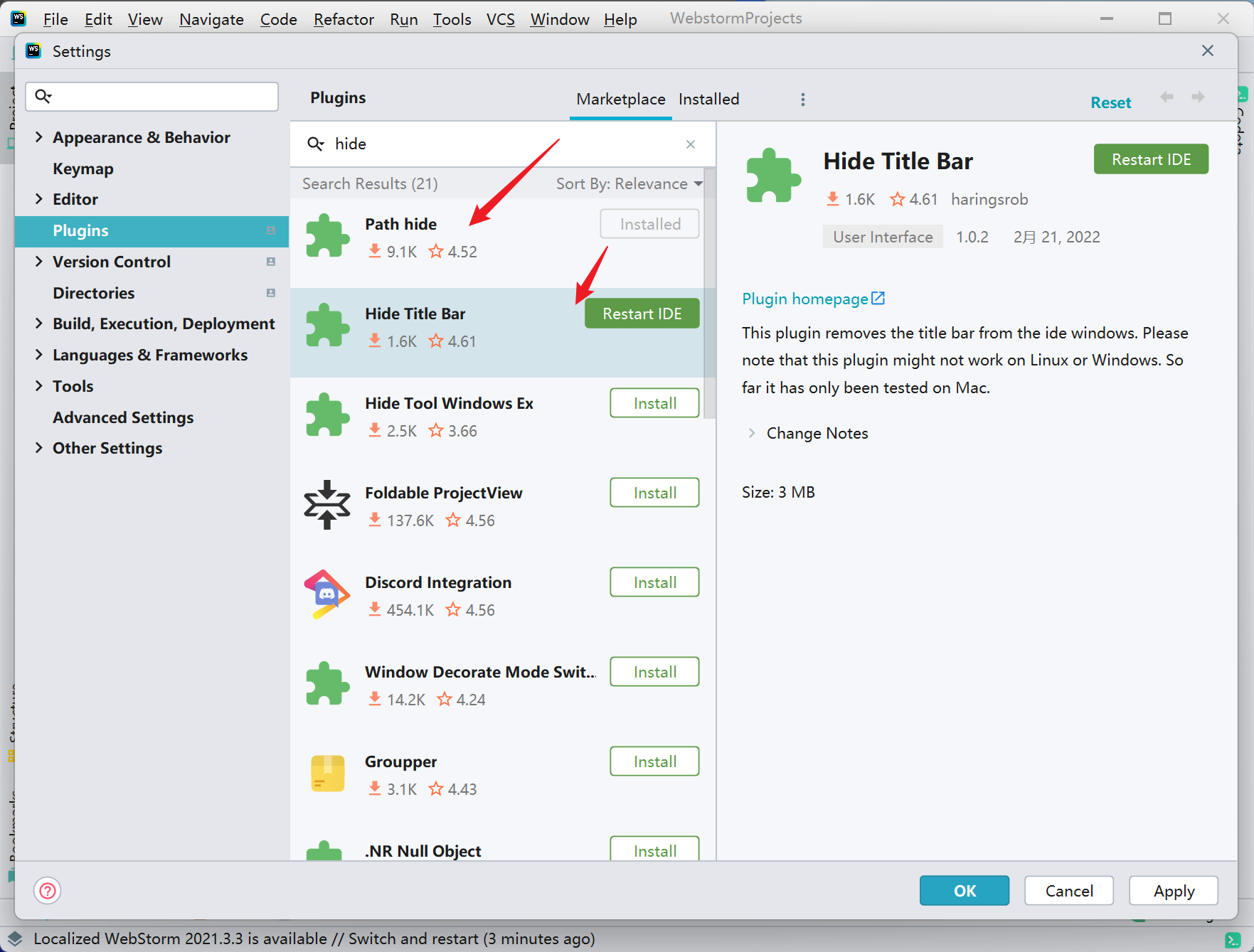This screenshot has height=952, width=1254.
Task: Expand the Editor settings node
Action: point(39,199)
